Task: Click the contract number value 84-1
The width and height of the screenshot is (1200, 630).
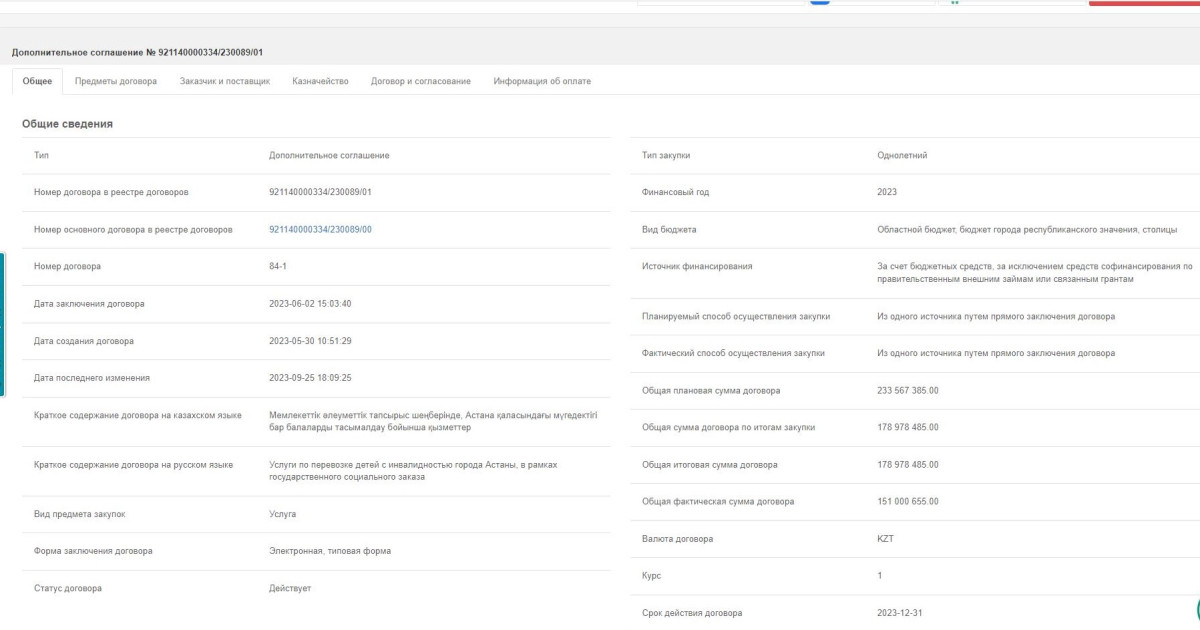Action: [x=278, y=266]
